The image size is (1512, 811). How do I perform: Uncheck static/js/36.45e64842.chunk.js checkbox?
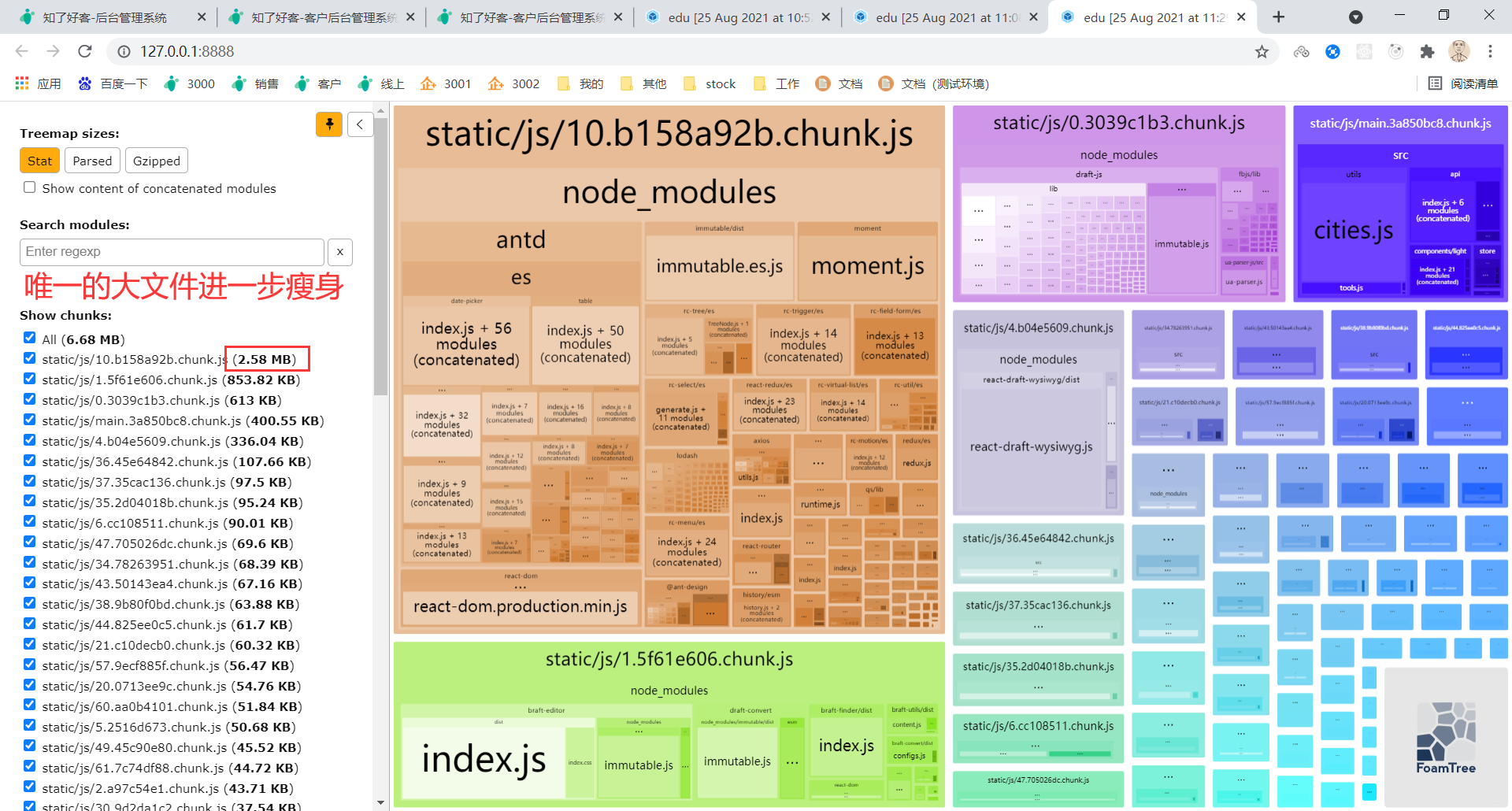pos(30,461)
